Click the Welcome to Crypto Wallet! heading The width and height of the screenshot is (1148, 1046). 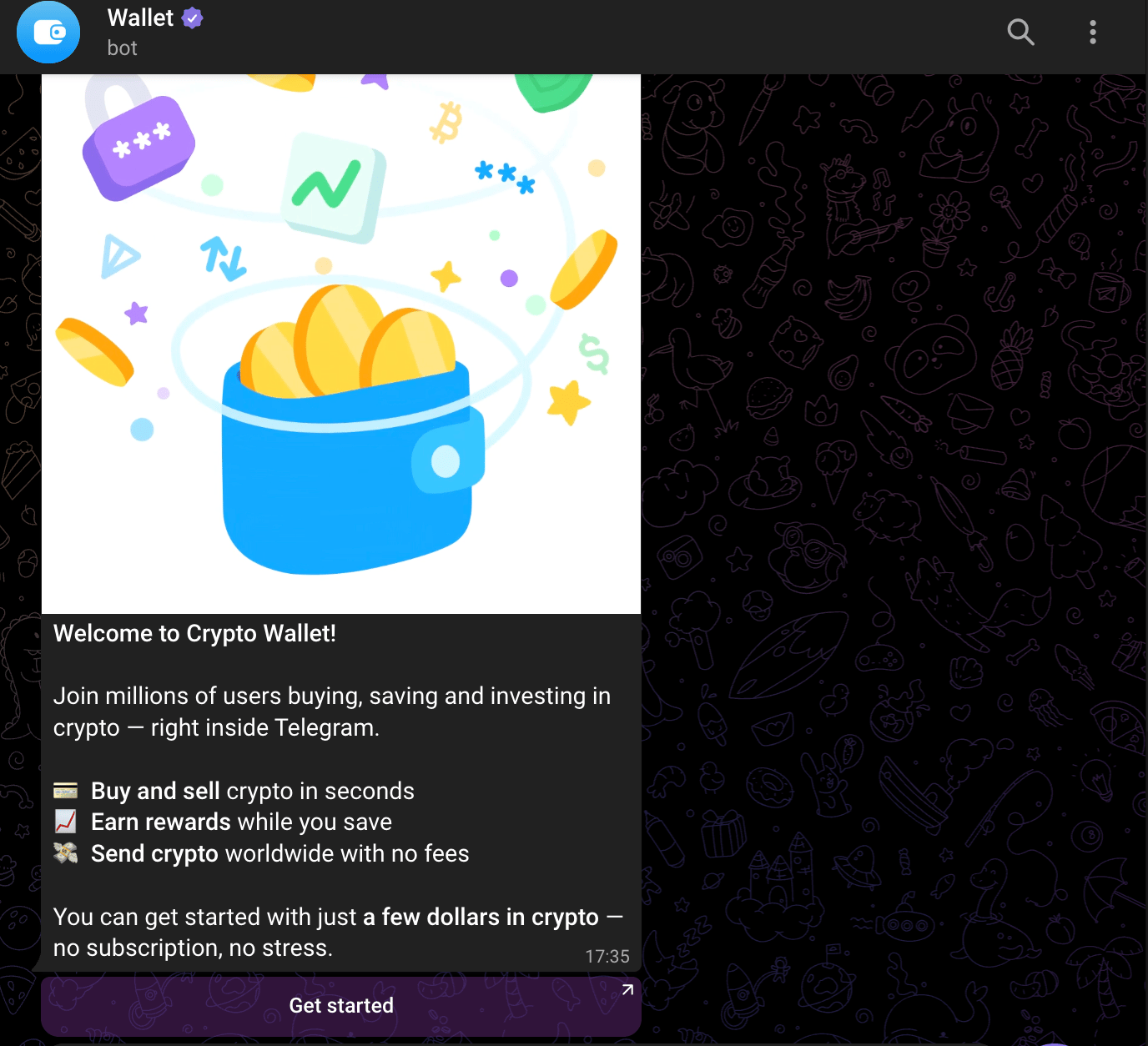[x=194, y=633]
